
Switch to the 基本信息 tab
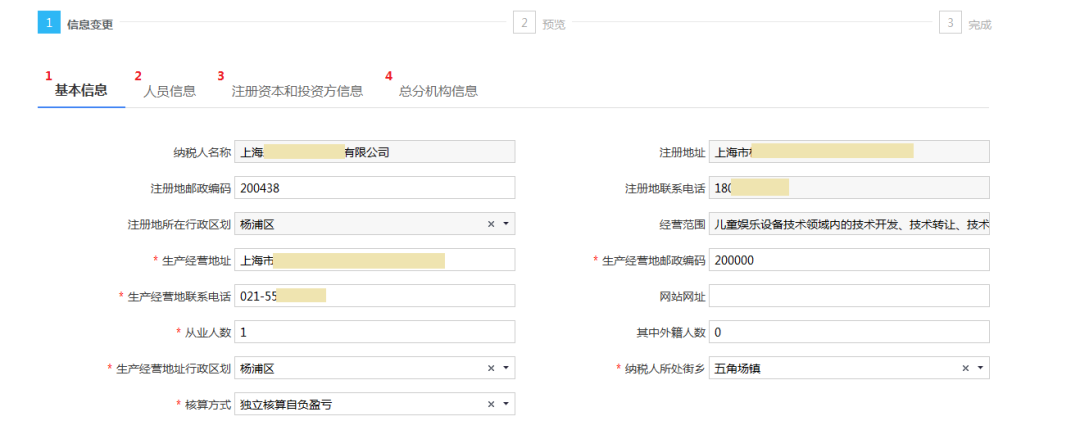coord(81,90)
